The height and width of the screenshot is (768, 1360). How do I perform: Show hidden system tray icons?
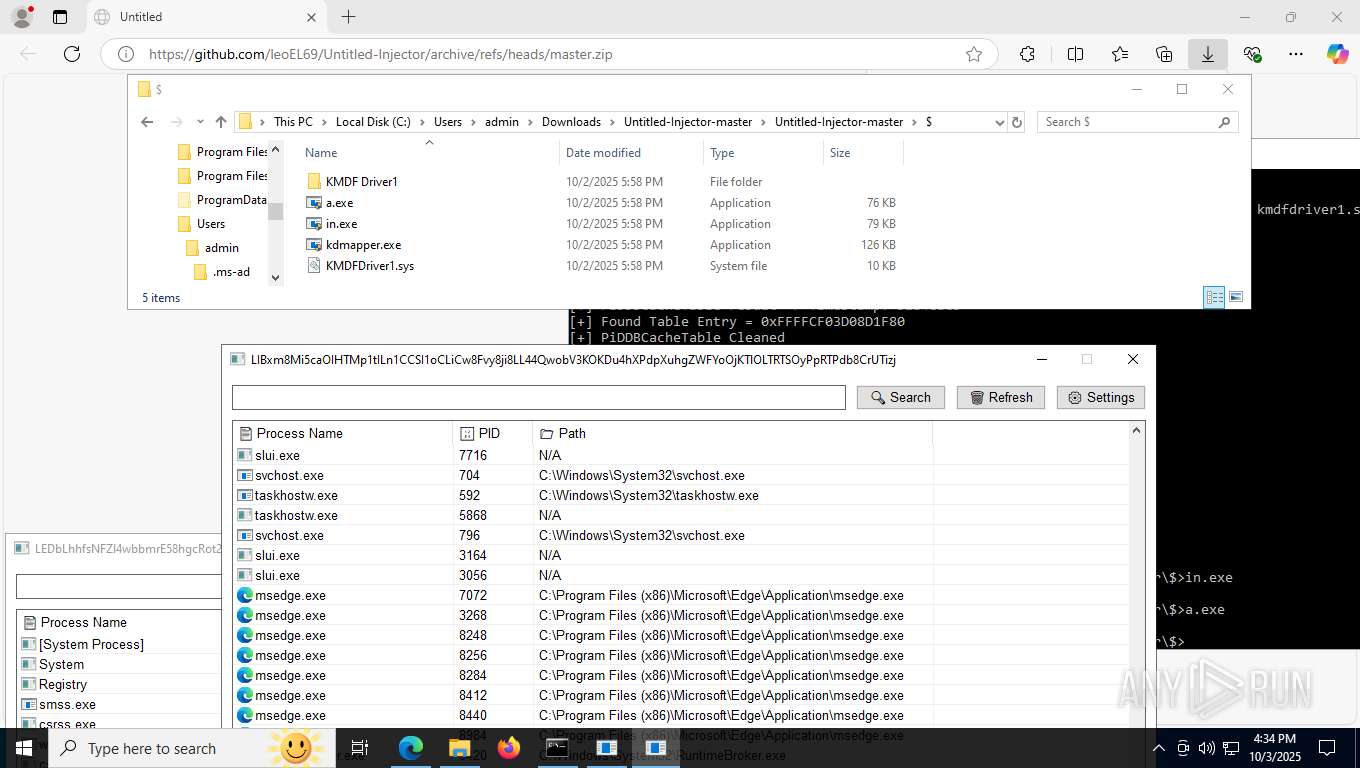click(1159, 748)
